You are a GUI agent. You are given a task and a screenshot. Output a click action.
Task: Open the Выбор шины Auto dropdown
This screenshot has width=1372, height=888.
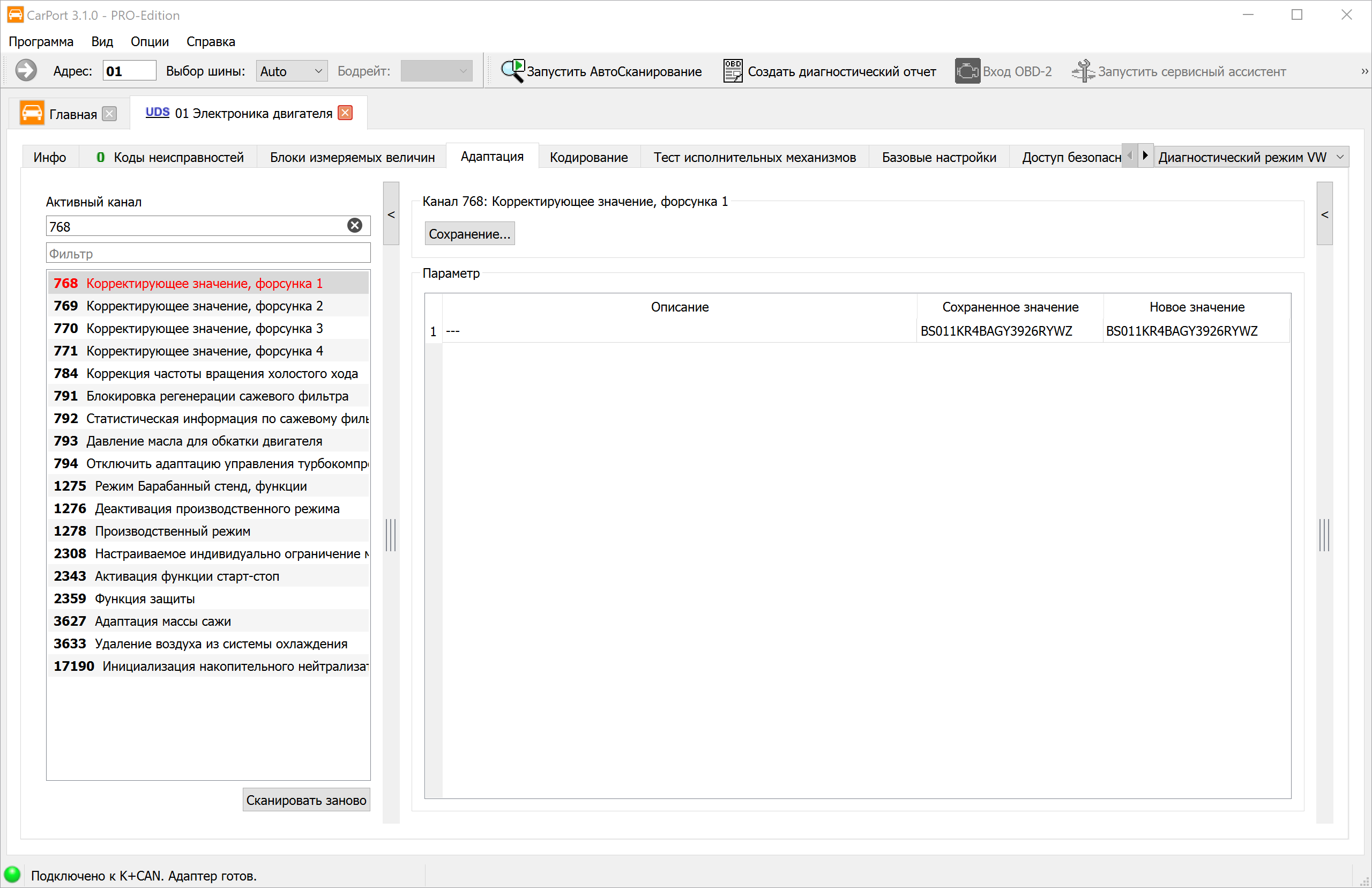(292, 71)
